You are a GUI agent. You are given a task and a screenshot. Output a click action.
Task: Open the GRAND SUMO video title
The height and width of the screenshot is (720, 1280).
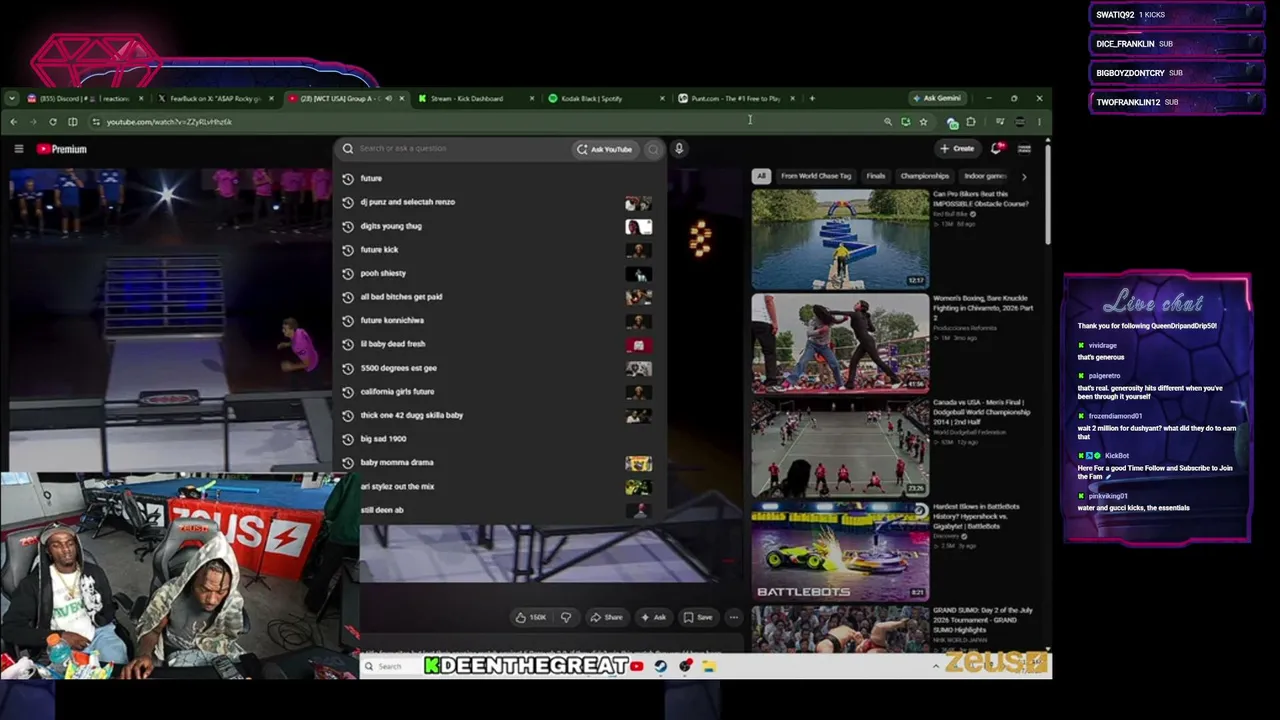pos(983,620)
